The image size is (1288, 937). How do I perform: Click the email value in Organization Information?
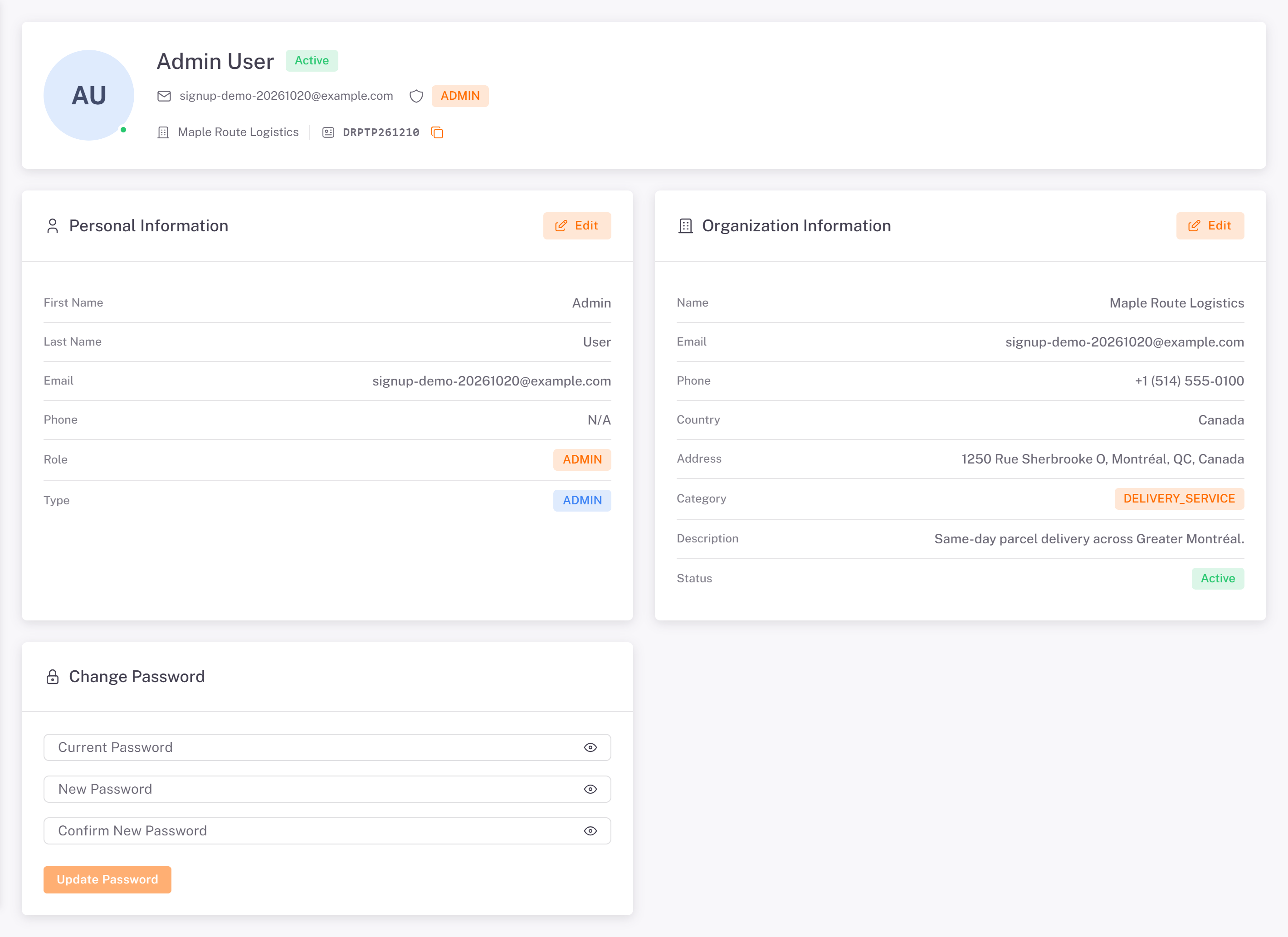pyautogui.click(x=1124, y=342)
